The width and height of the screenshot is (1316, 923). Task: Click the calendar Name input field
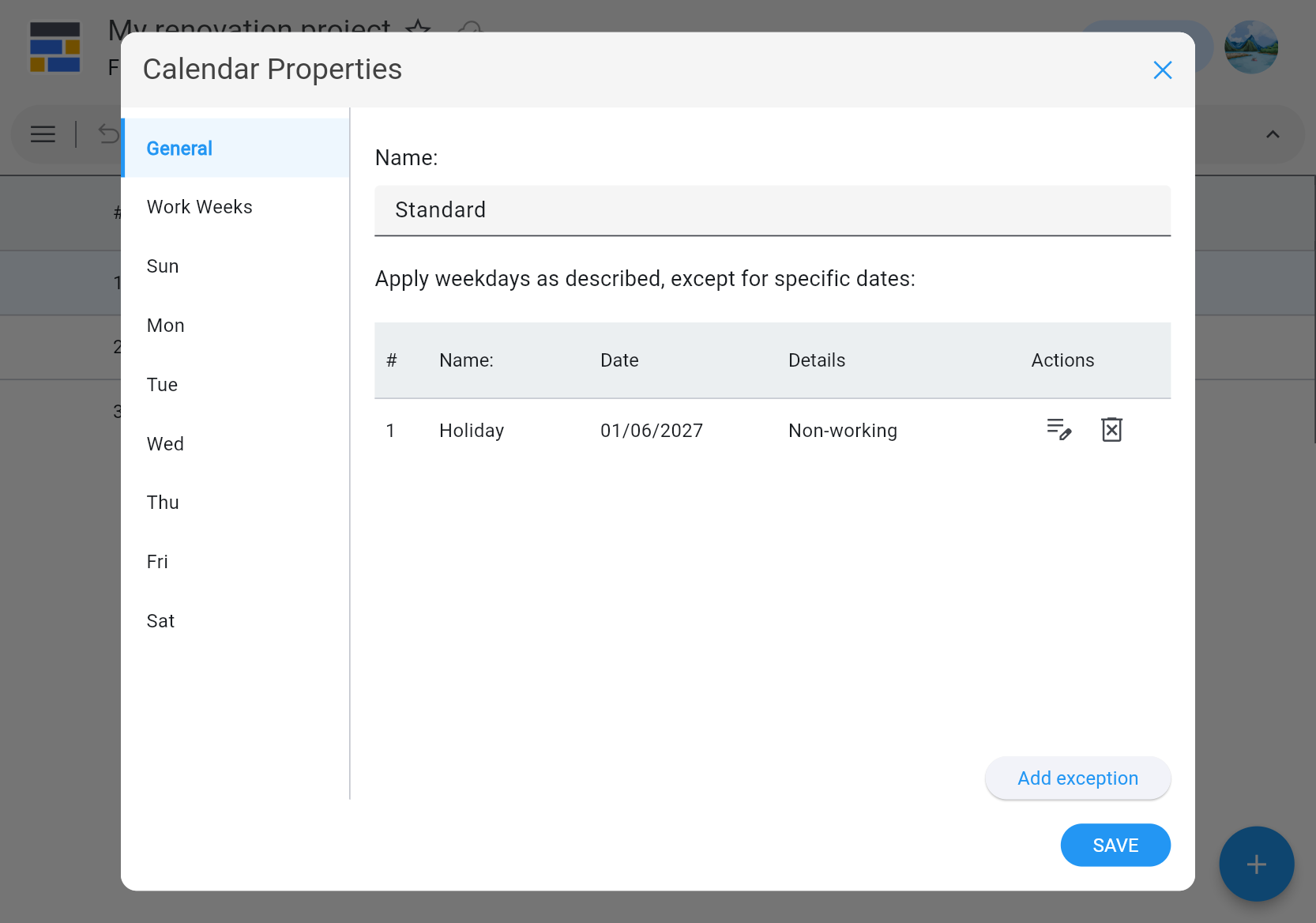coord(772,210)
